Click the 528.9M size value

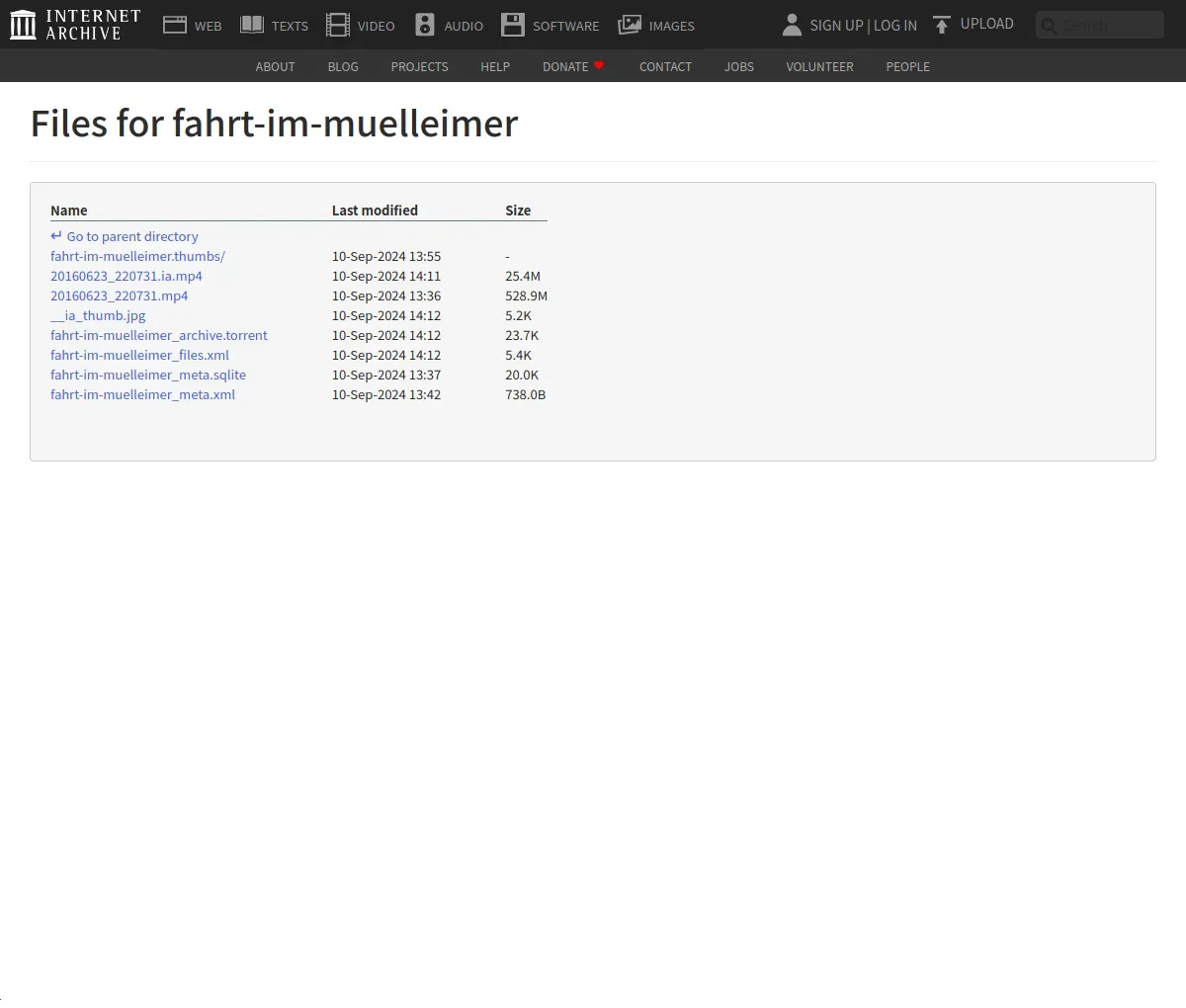click(x=526, y=295)
